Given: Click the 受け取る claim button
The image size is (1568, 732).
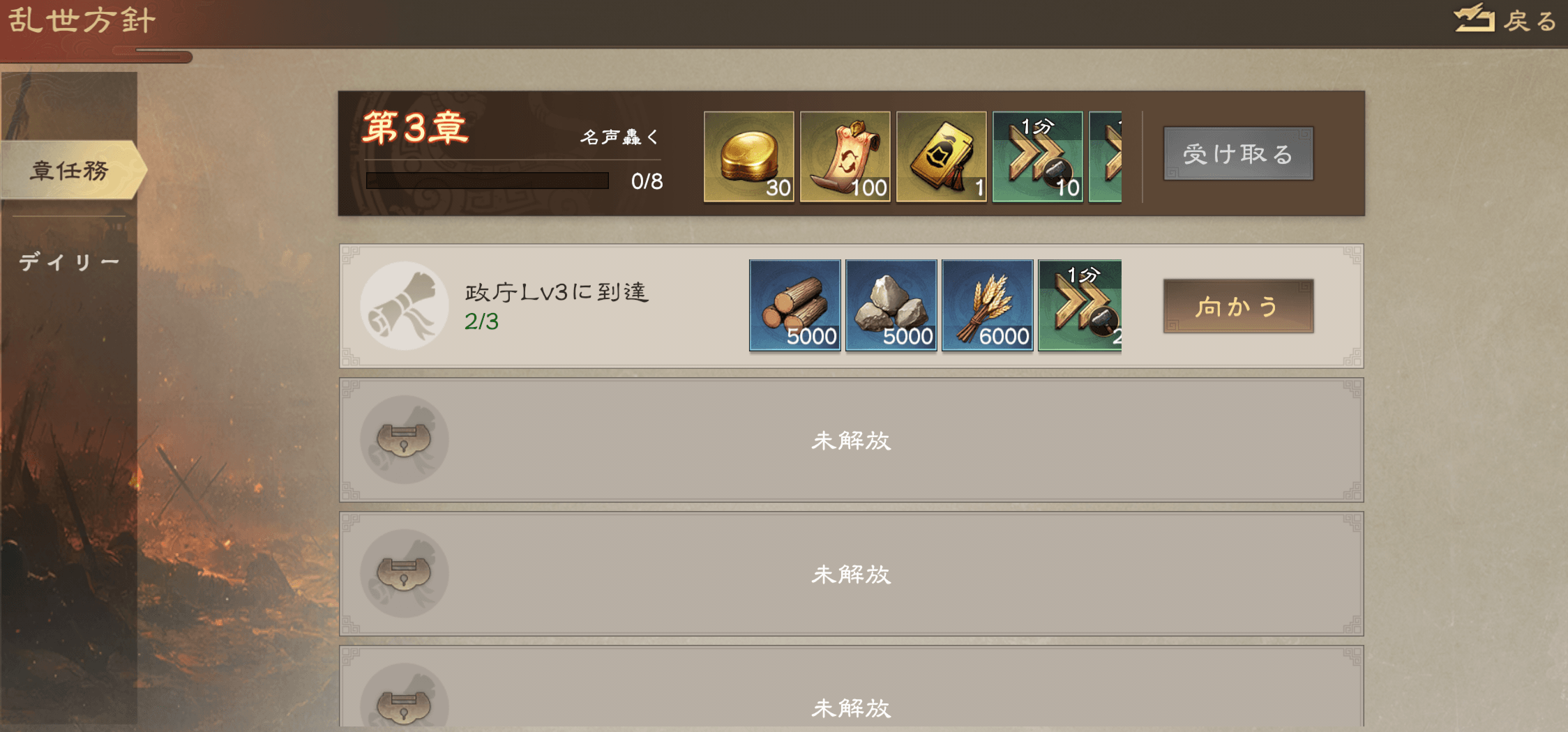Looking at the screenshot, I should tap(1238, 153).
